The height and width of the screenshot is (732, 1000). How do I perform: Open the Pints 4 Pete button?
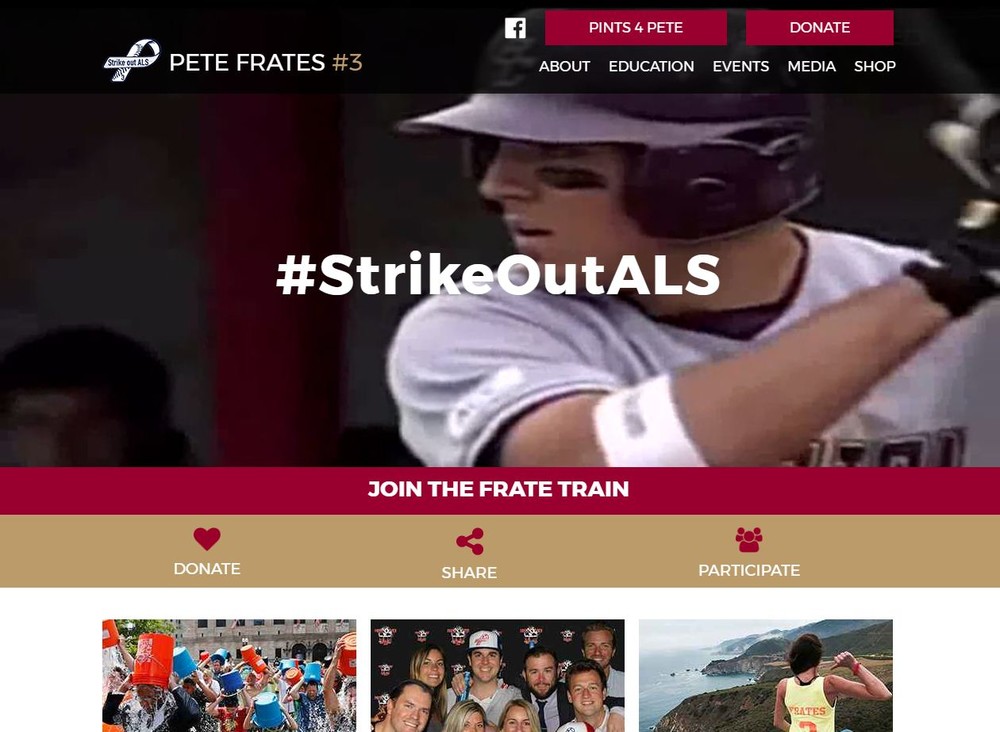point(636,27)
